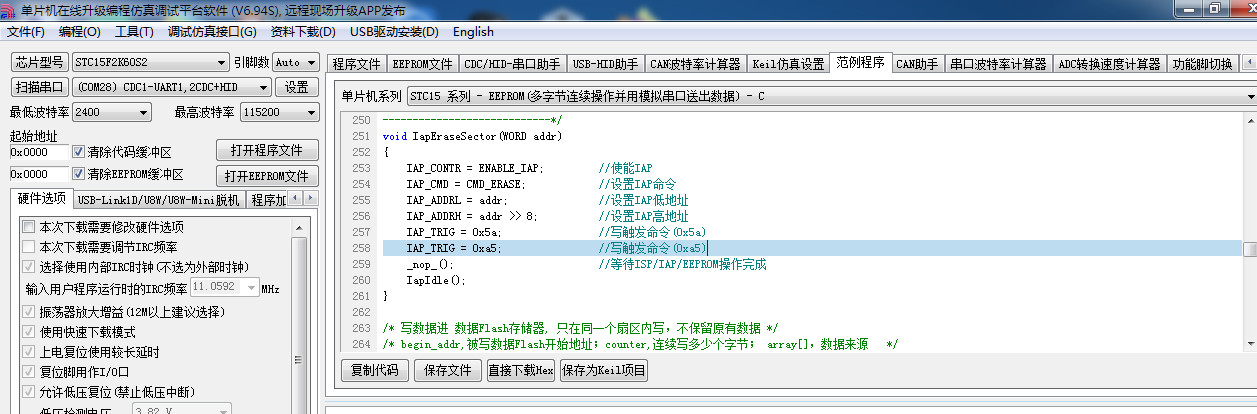Image resolution: width=1257 pixels, height=414 pixels.
Task: Toggle the 清除代码缓冲区 checkbox
Action: coord(80,153)
